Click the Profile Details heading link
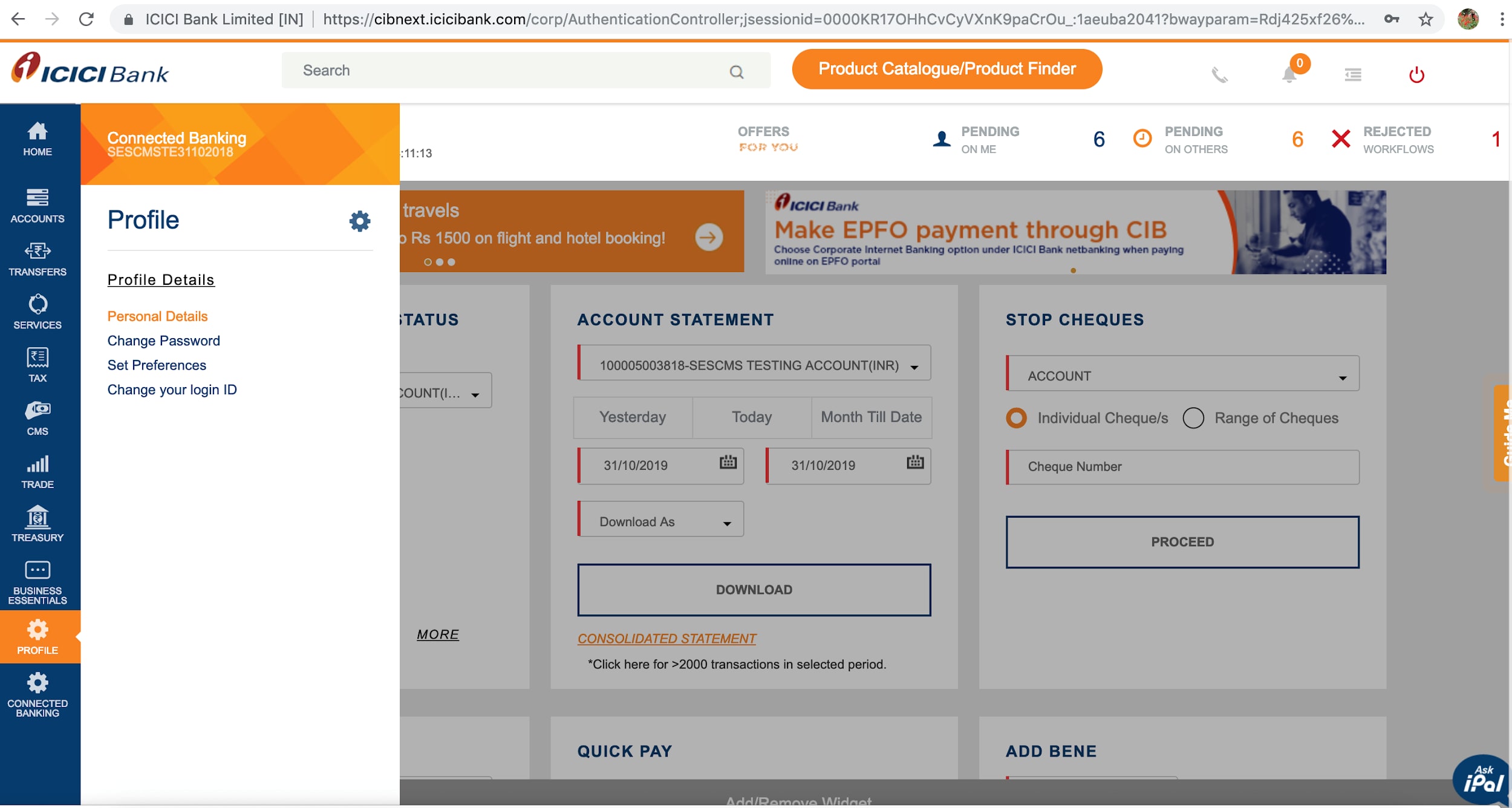 [161, 280]
